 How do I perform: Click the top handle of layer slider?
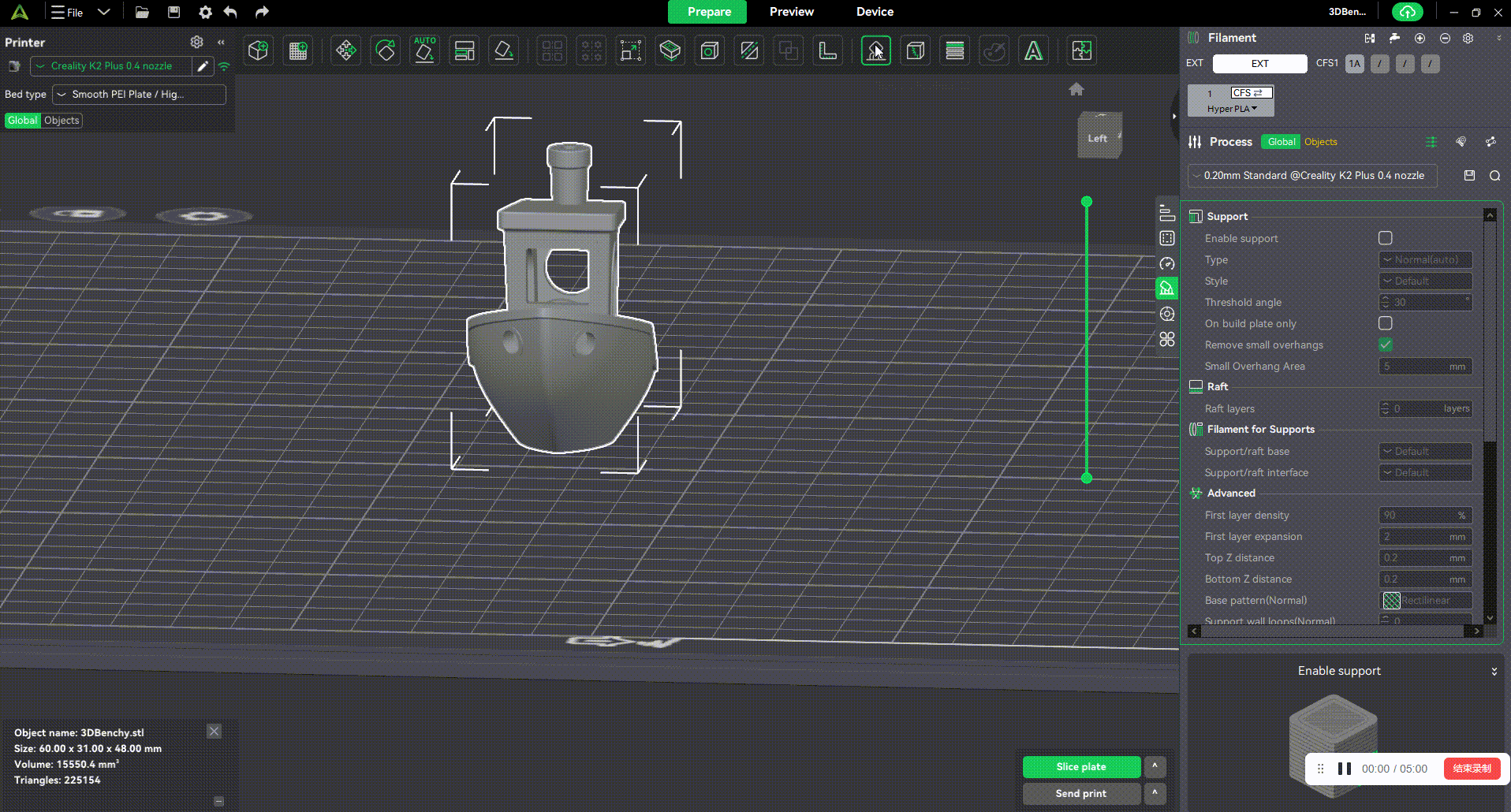point(1087,202)
